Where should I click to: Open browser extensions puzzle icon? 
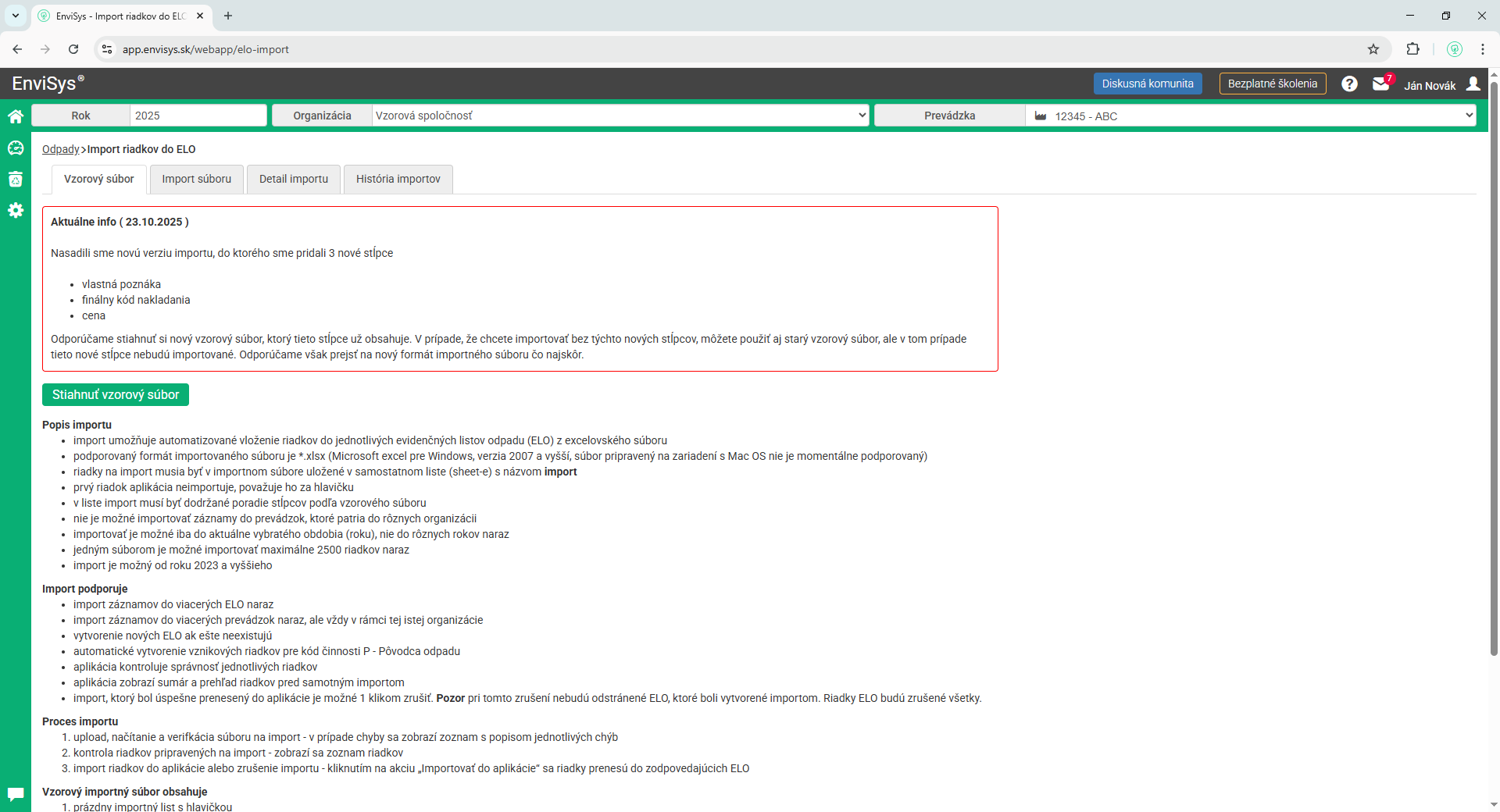(x=1412, y=49)
